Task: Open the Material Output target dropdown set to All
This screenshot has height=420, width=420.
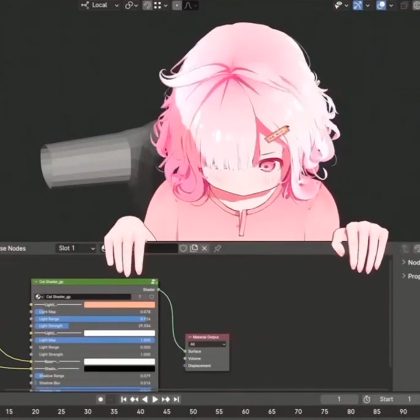Action: (208, 344)
